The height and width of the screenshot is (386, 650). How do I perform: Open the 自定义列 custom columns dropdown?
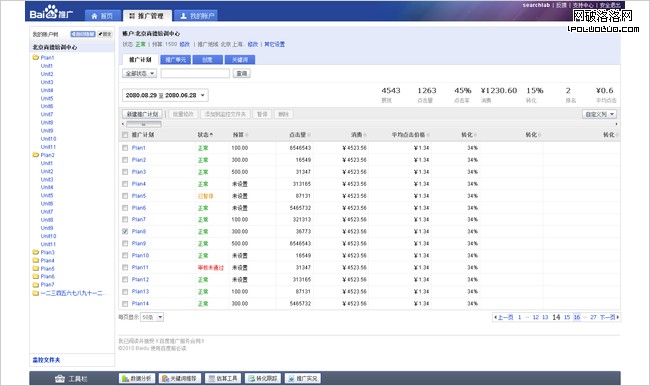(599, 114)
